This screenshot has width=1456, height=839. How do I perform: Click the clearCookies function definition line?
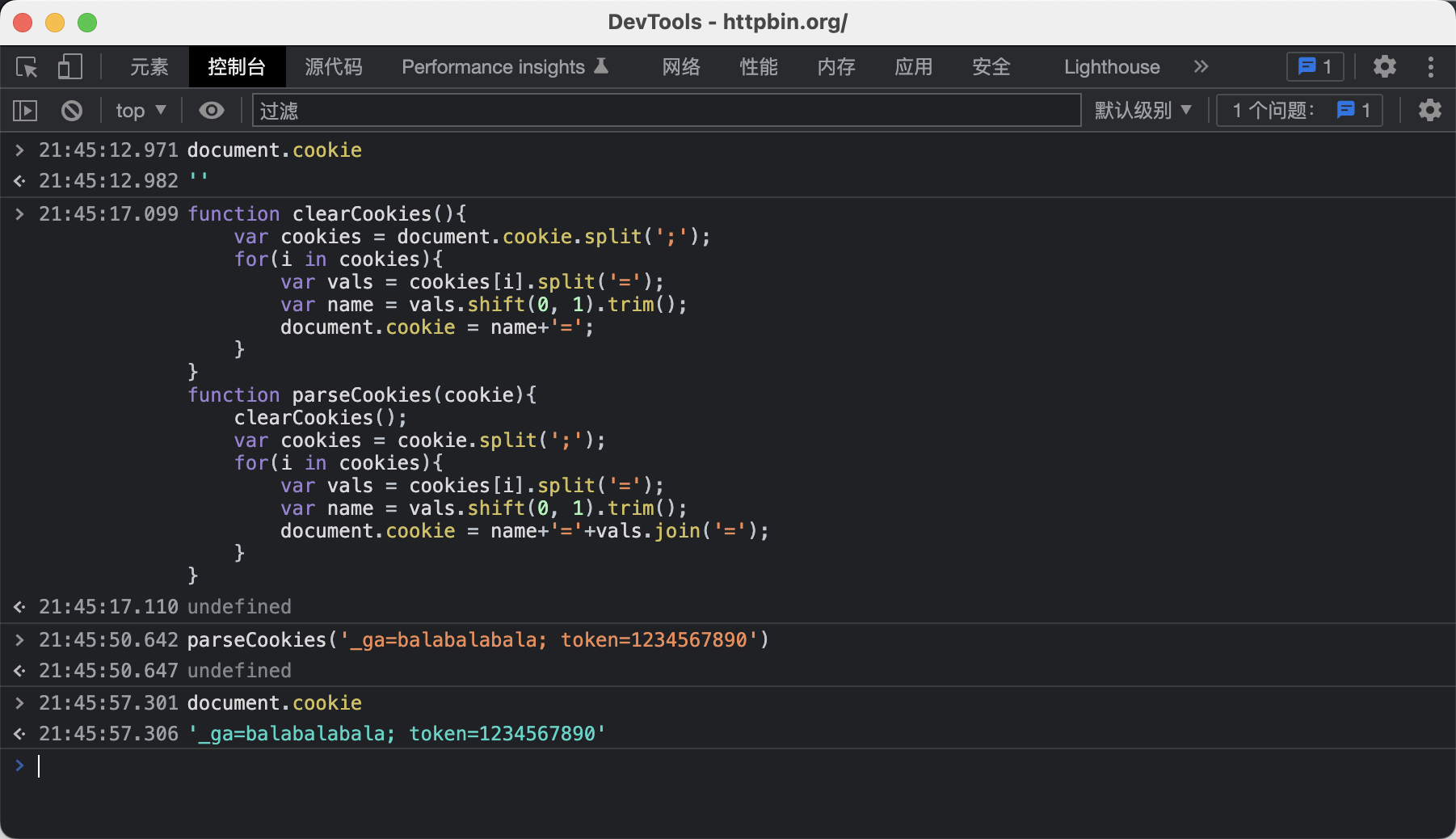327,214
